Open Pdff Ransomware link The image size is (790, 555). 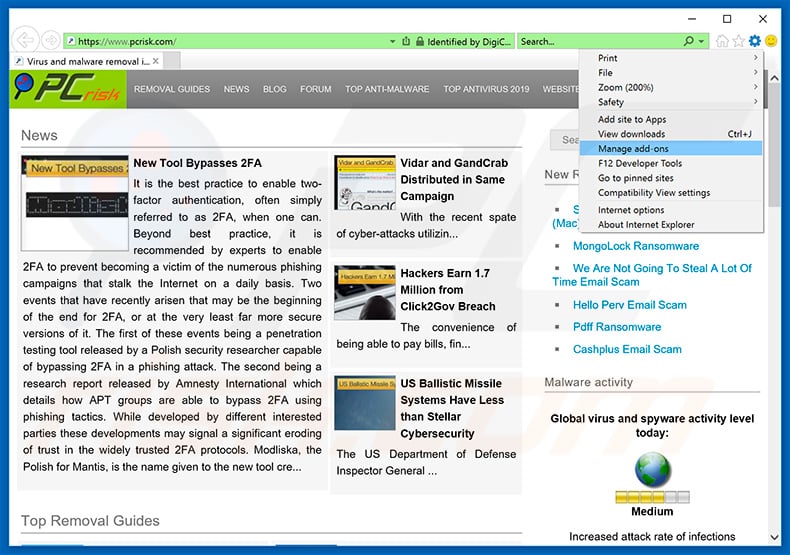(x=617, y=327)
